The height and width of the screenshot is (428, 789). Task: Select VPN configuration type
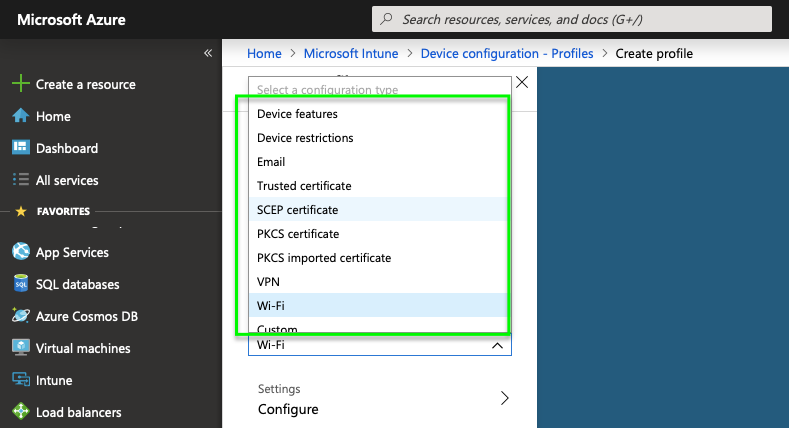click(x=268, y=282)
